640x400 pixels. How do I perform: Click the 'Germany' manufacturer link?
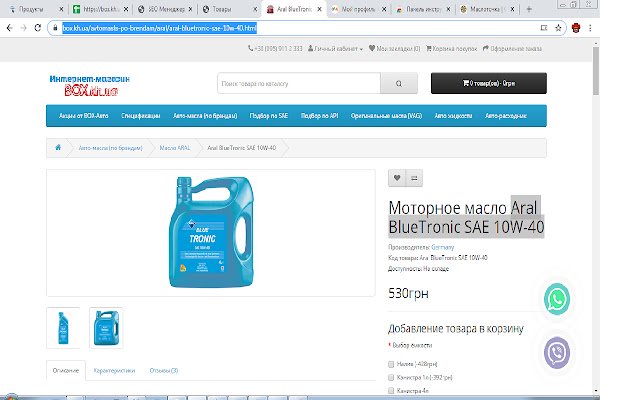click(x=442, y=247)
